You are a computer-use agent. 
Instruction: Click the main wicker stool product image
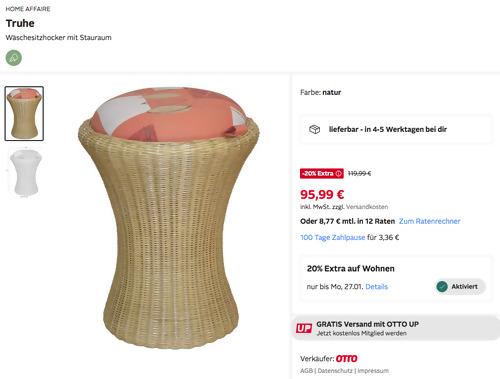click(x=169, y=218)
